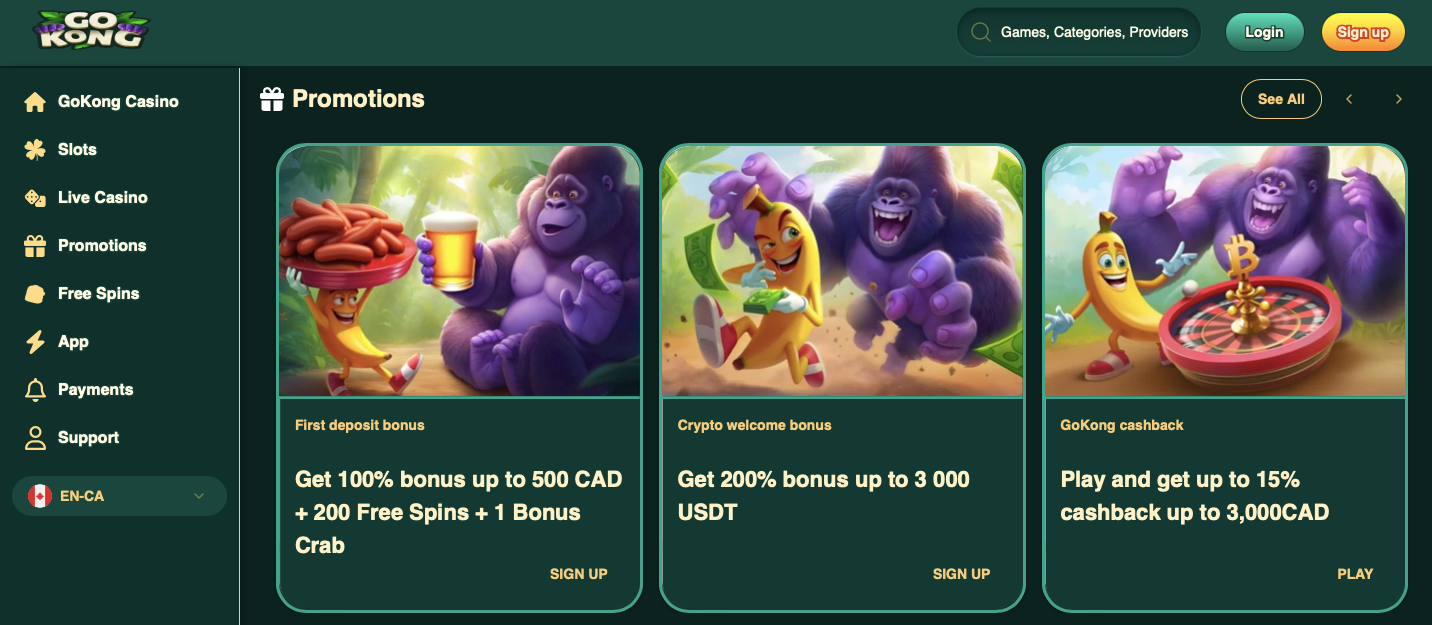1432x625 pixels.
Task: Click the Payments bell icon
Action: pyautogui.click(x=35, y=389)
